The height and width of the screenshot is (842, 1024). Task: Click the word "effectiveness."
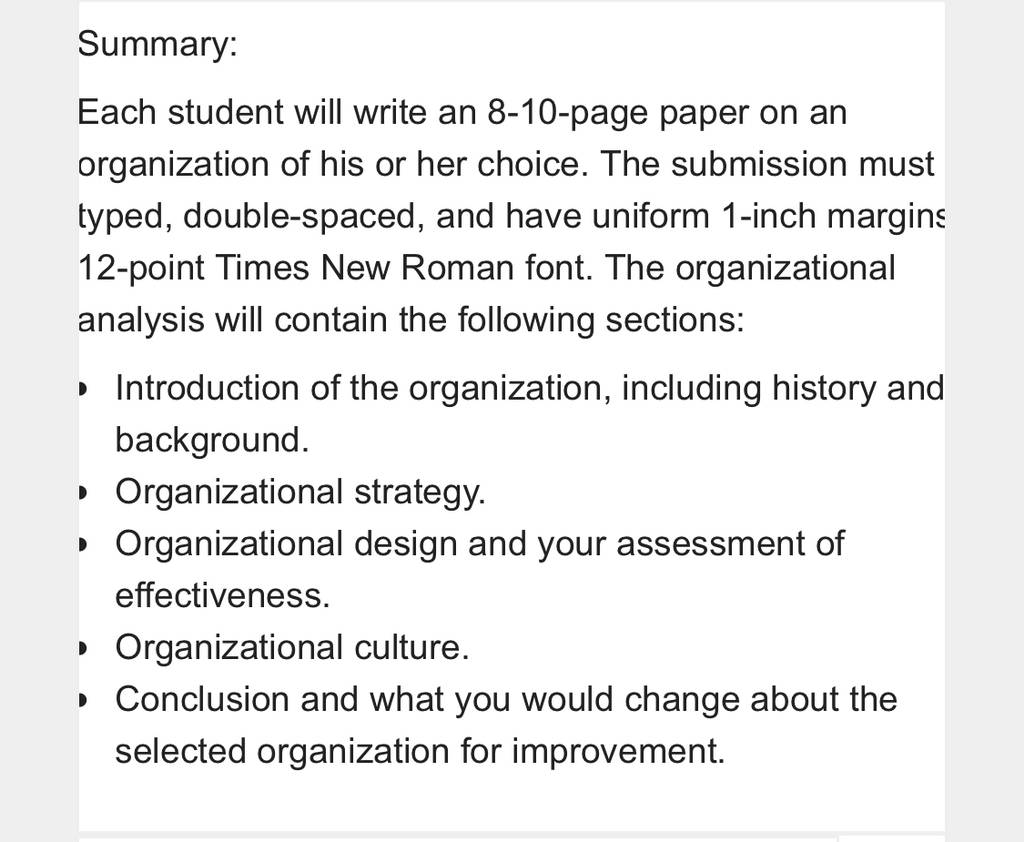[x=223, y=596]
